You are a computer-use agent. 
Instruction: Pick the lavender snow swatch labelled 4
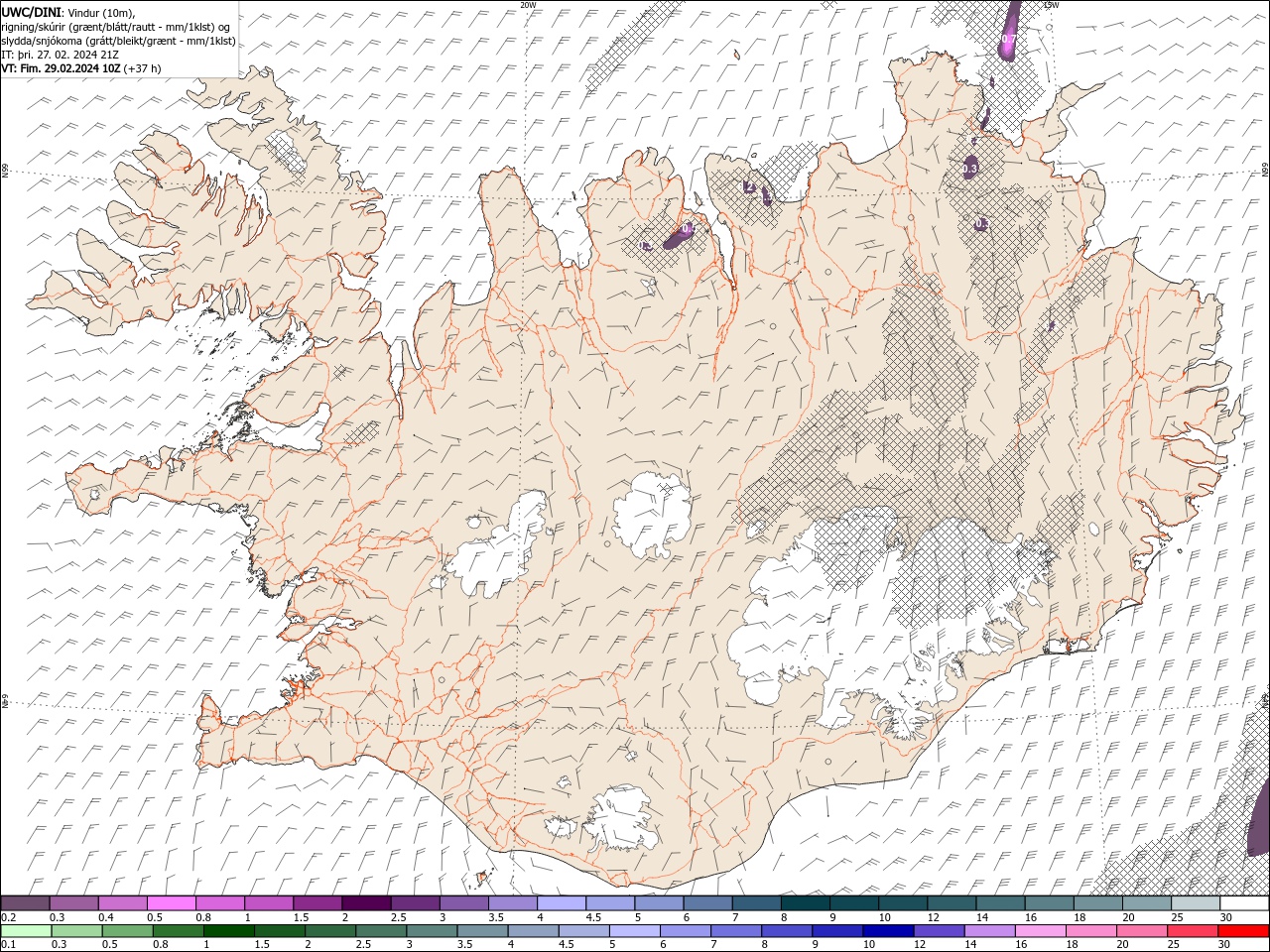pyautogui.click(x=561, y=903)
